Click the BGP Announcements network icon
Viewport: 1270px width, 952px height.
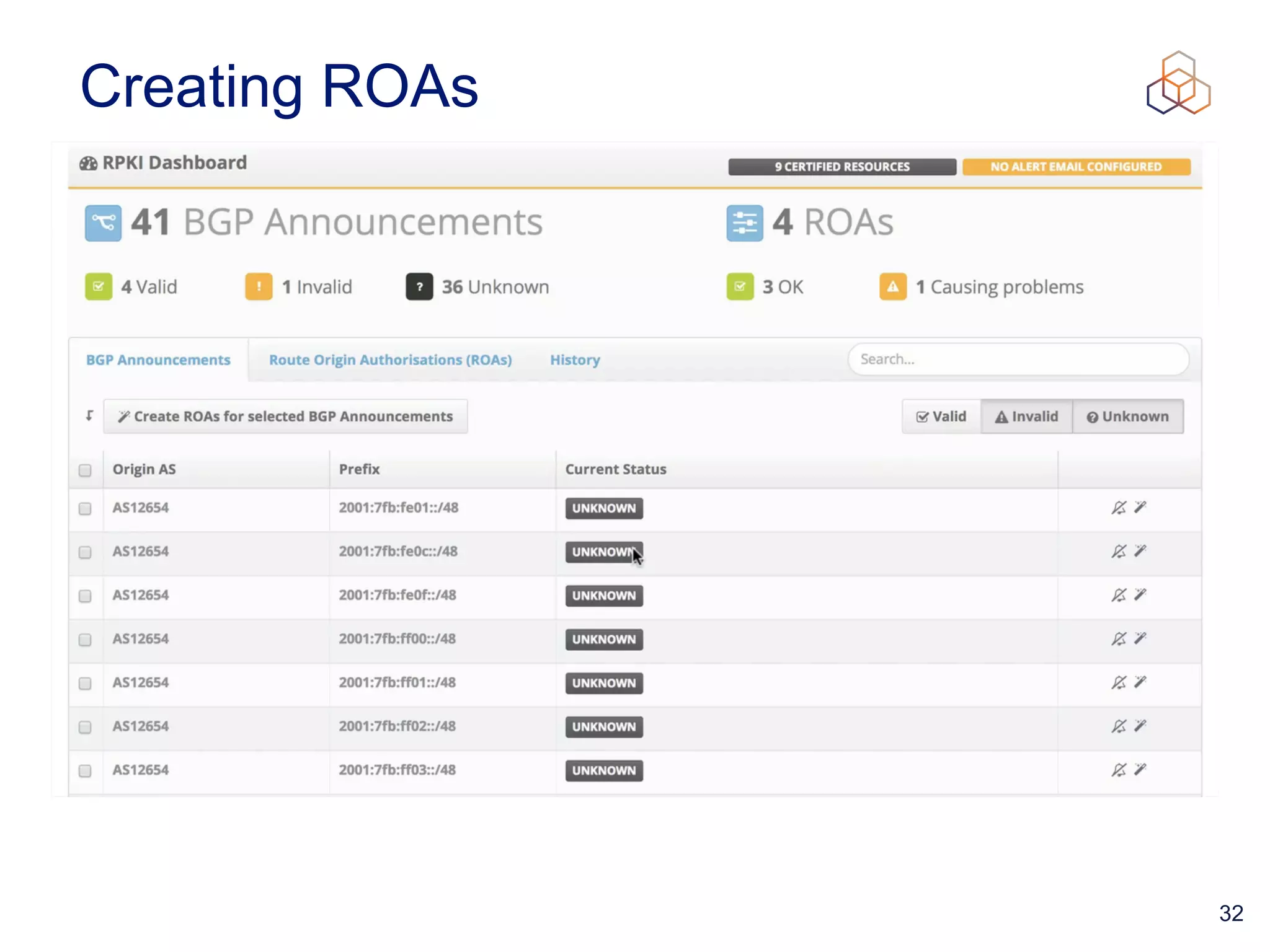coord(103,223)
